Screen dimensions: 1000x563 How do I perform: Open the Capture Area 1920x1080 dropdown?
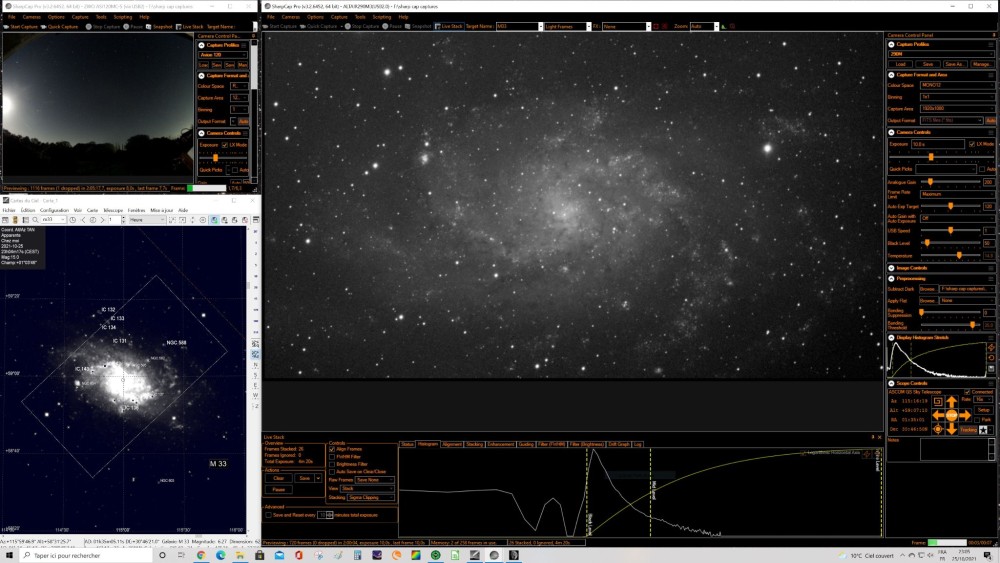click(957, 108)
